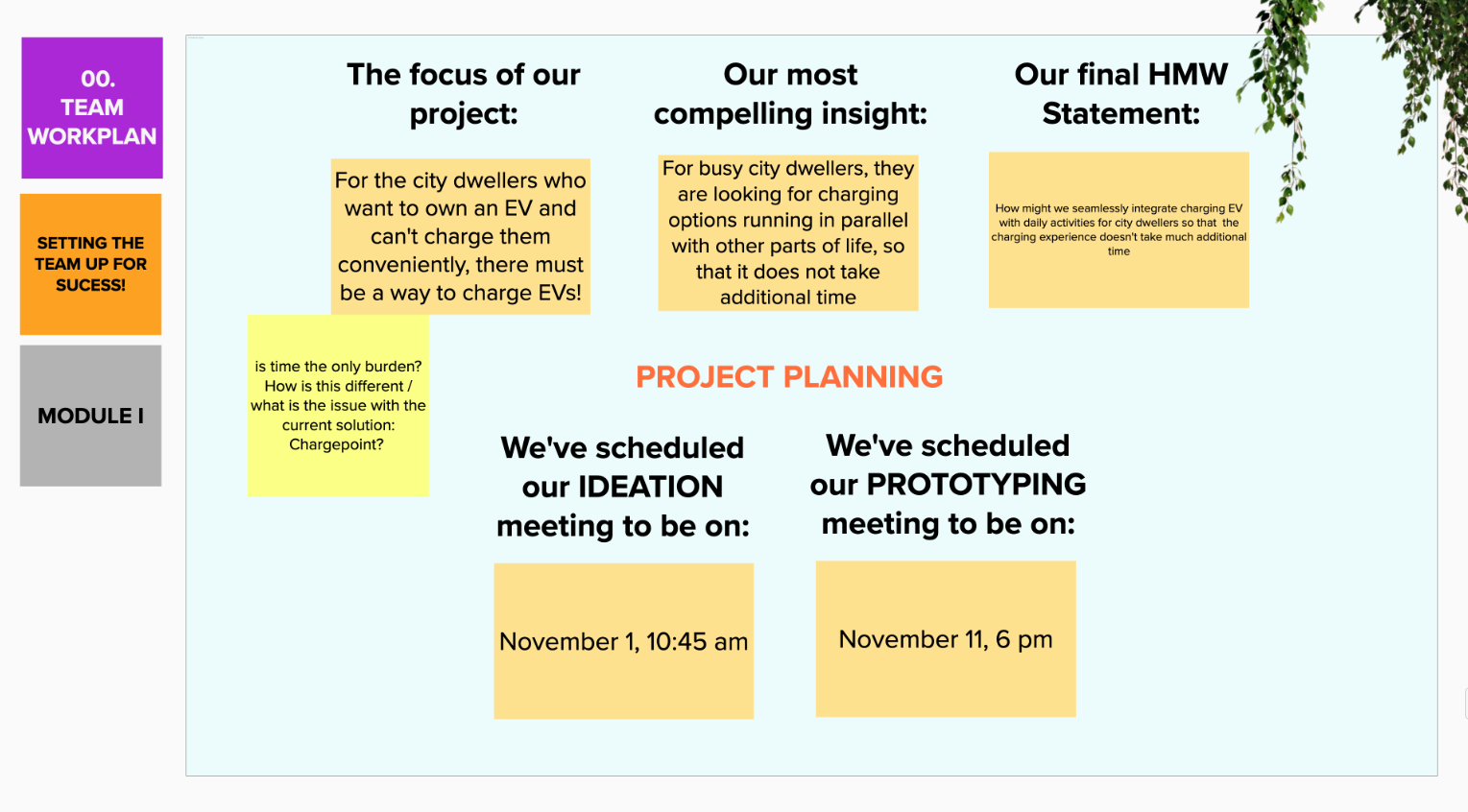This screenshot has width=1468, height=812.
Task: Select the HMW statement sticky note
Action: click(1119, 229)
